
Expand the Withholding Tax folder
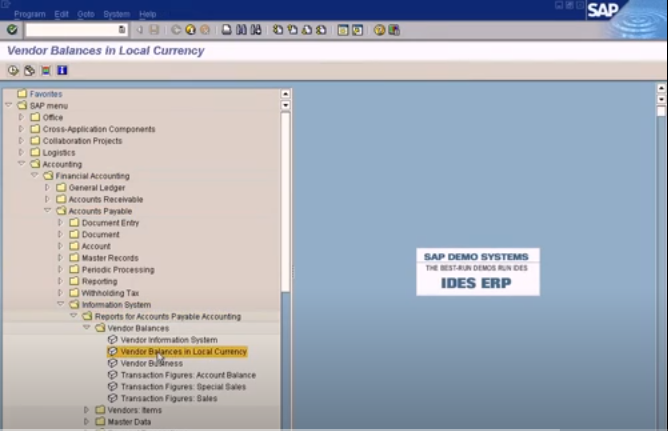60,292
